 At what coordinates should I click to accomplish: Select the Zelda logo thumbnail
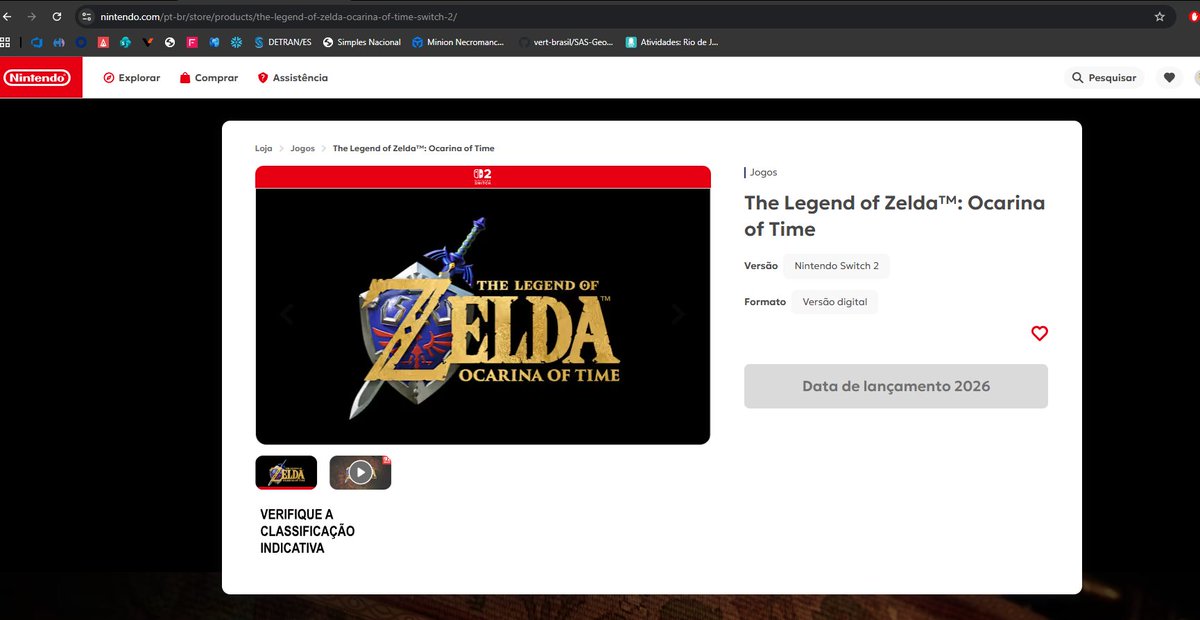[286, 472]
